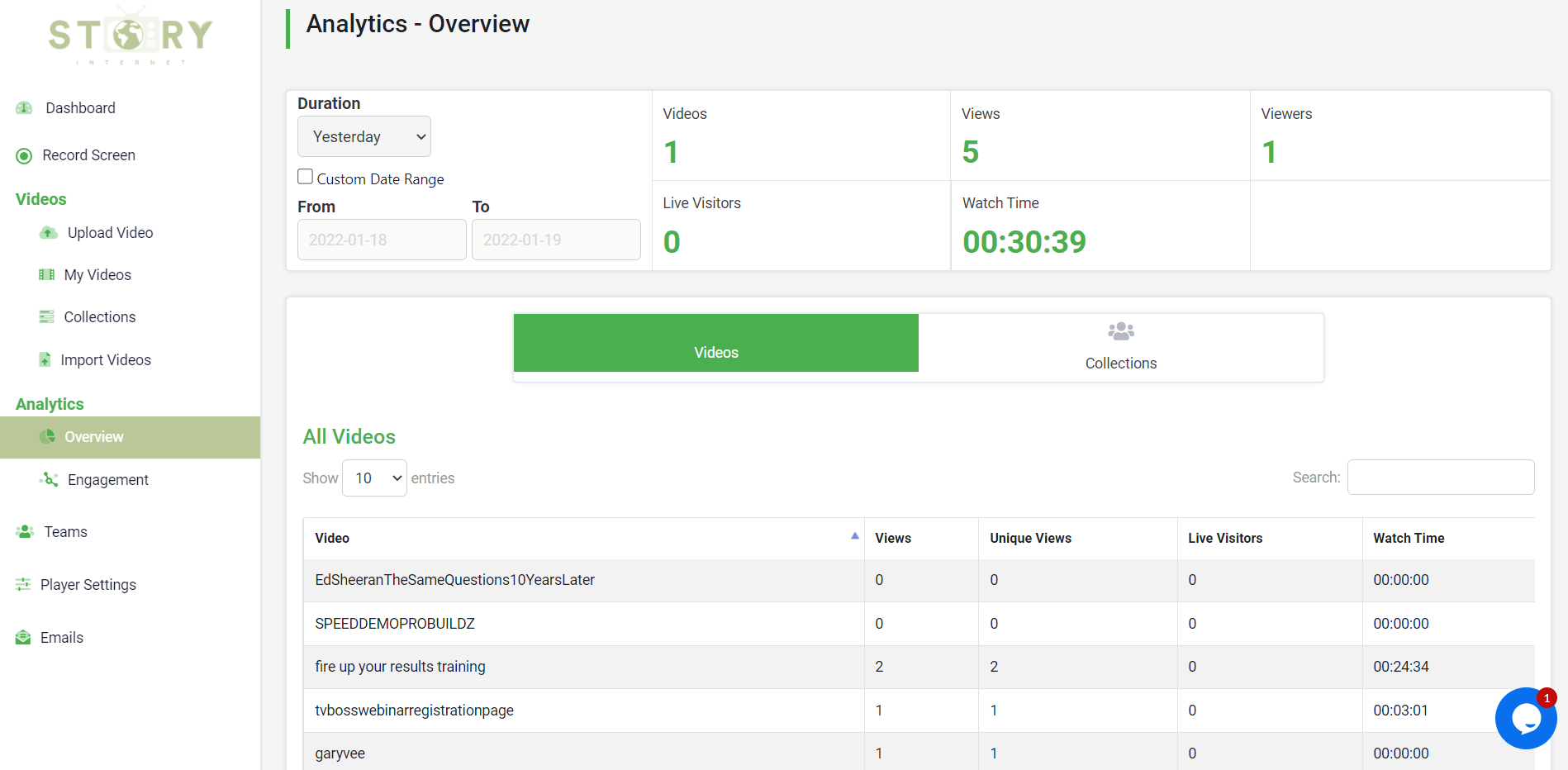Open the Show entries count dropdown
This screenshot has height=770, width=1568.
[x=374, y=478]
